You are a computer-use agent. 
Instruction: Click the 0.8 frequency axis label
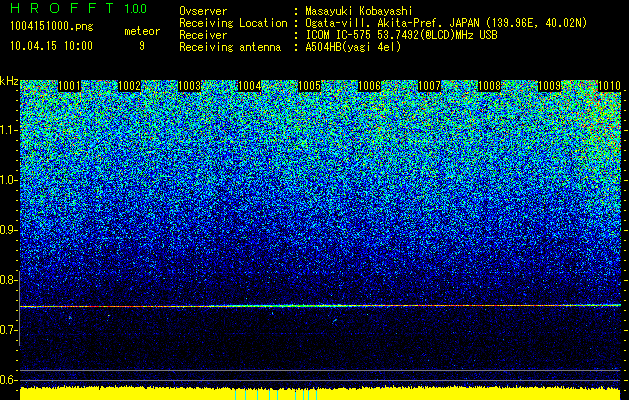pos(9,280)
